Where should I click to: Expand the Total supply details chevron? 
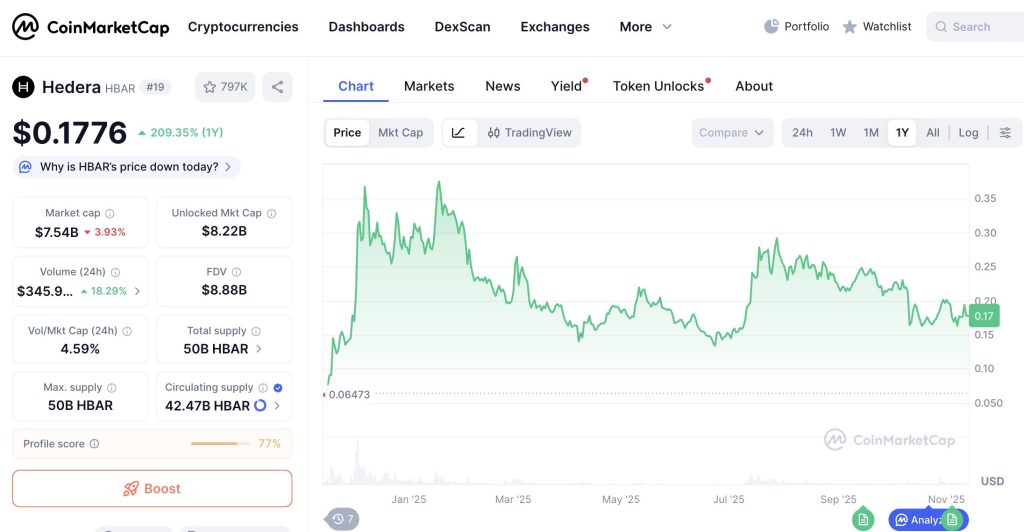260,349
